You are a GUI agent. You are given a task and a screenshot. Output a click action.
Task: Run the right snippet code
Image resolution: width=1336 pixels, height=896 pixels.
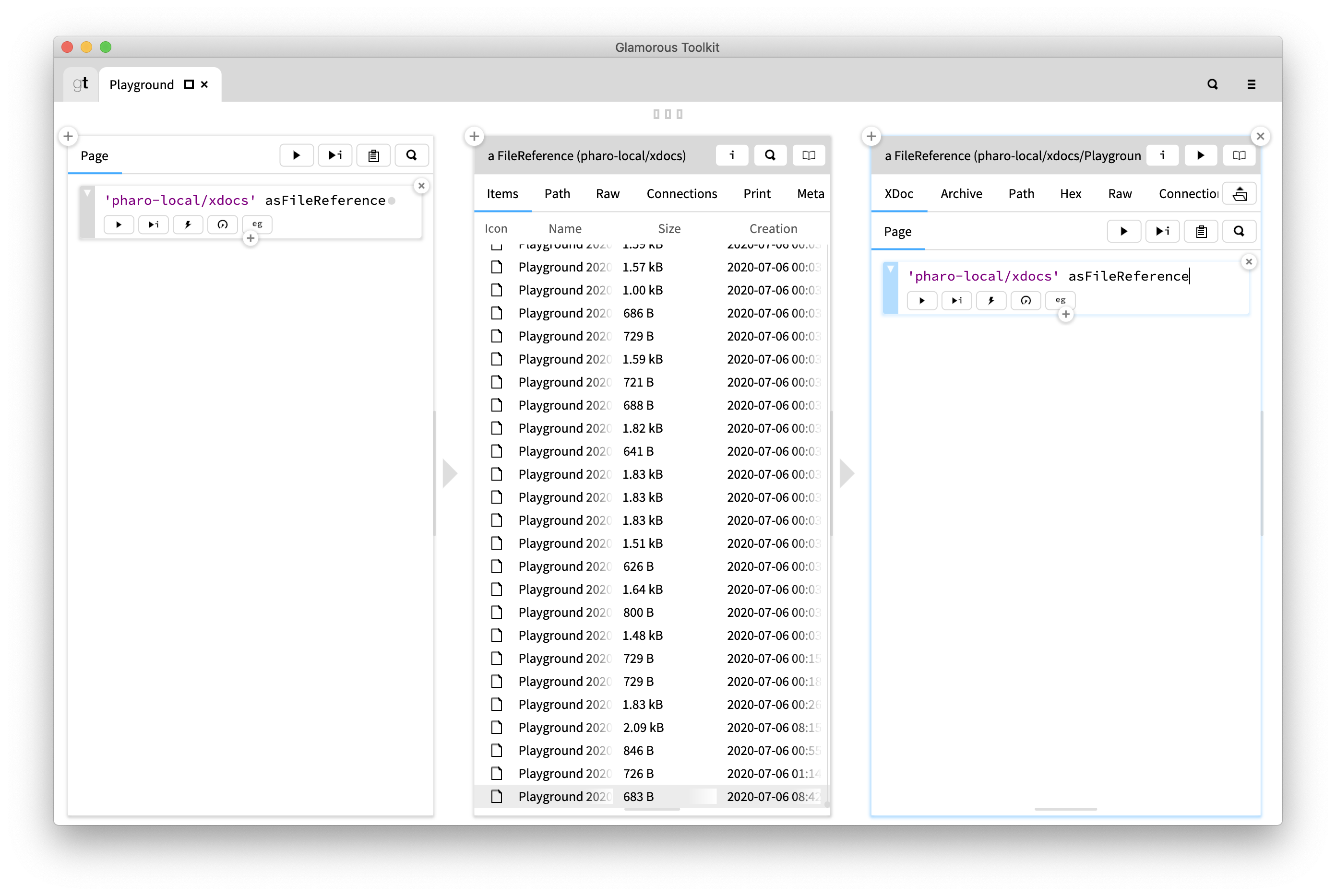(x=921, y=301)
